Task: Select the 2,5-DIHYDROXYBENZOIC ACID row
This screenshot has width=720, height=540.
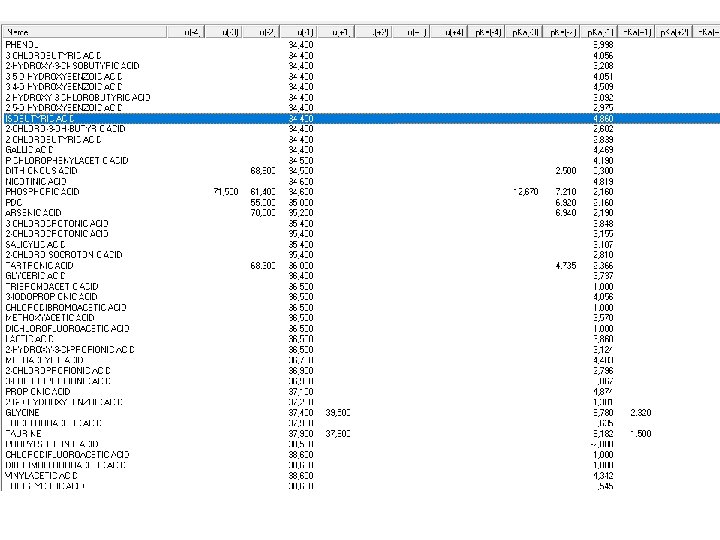Action: tap(362, 108)
